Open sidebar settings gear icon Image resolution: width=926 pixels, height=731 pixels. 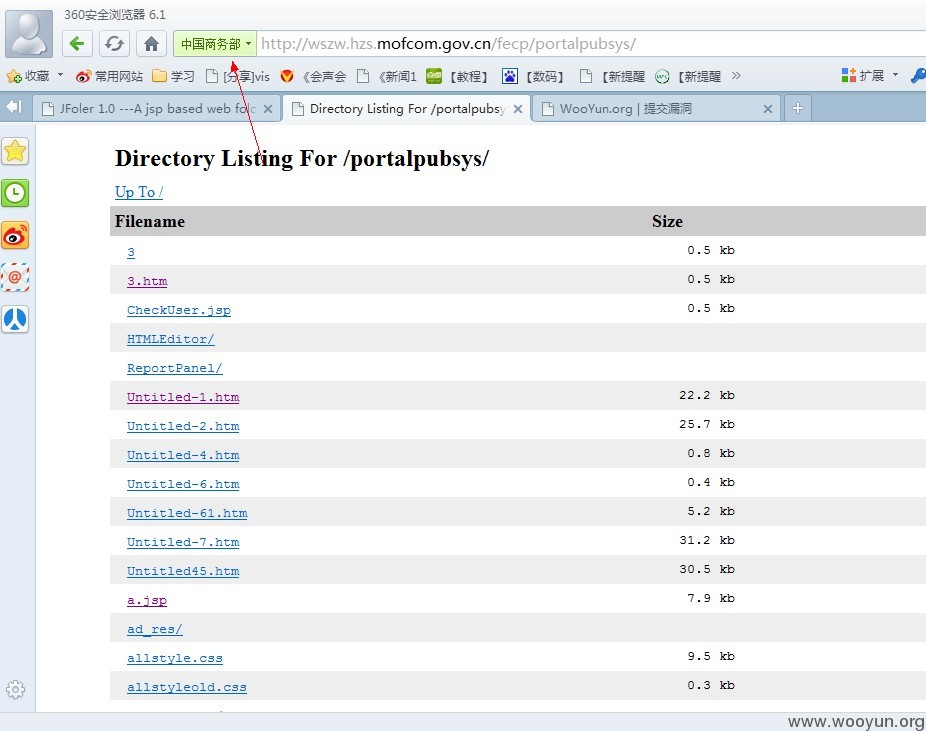point(15,689)
